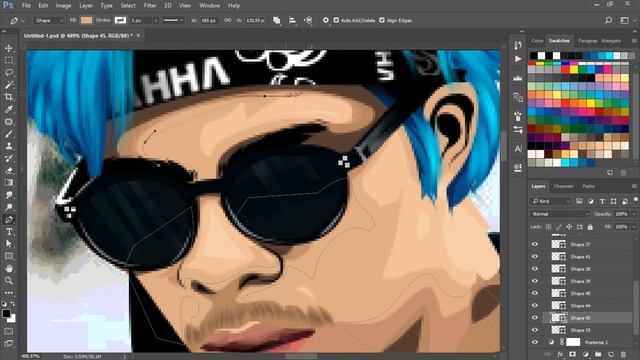The width and height of the screenshot is (640, 360).
Task: Open path arrangement options
Action: pos(308,20)
